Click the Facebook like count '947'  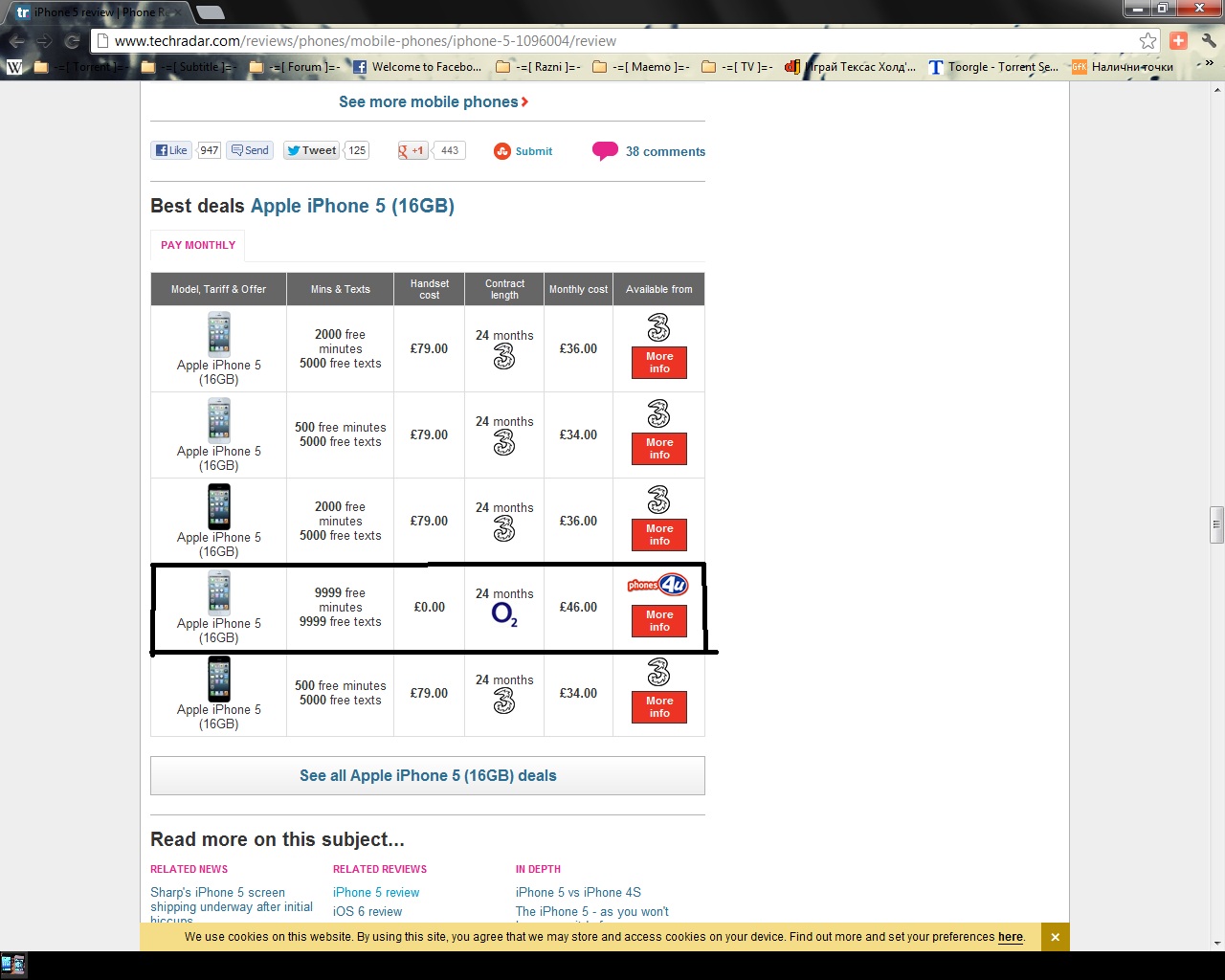click(210, 150)
